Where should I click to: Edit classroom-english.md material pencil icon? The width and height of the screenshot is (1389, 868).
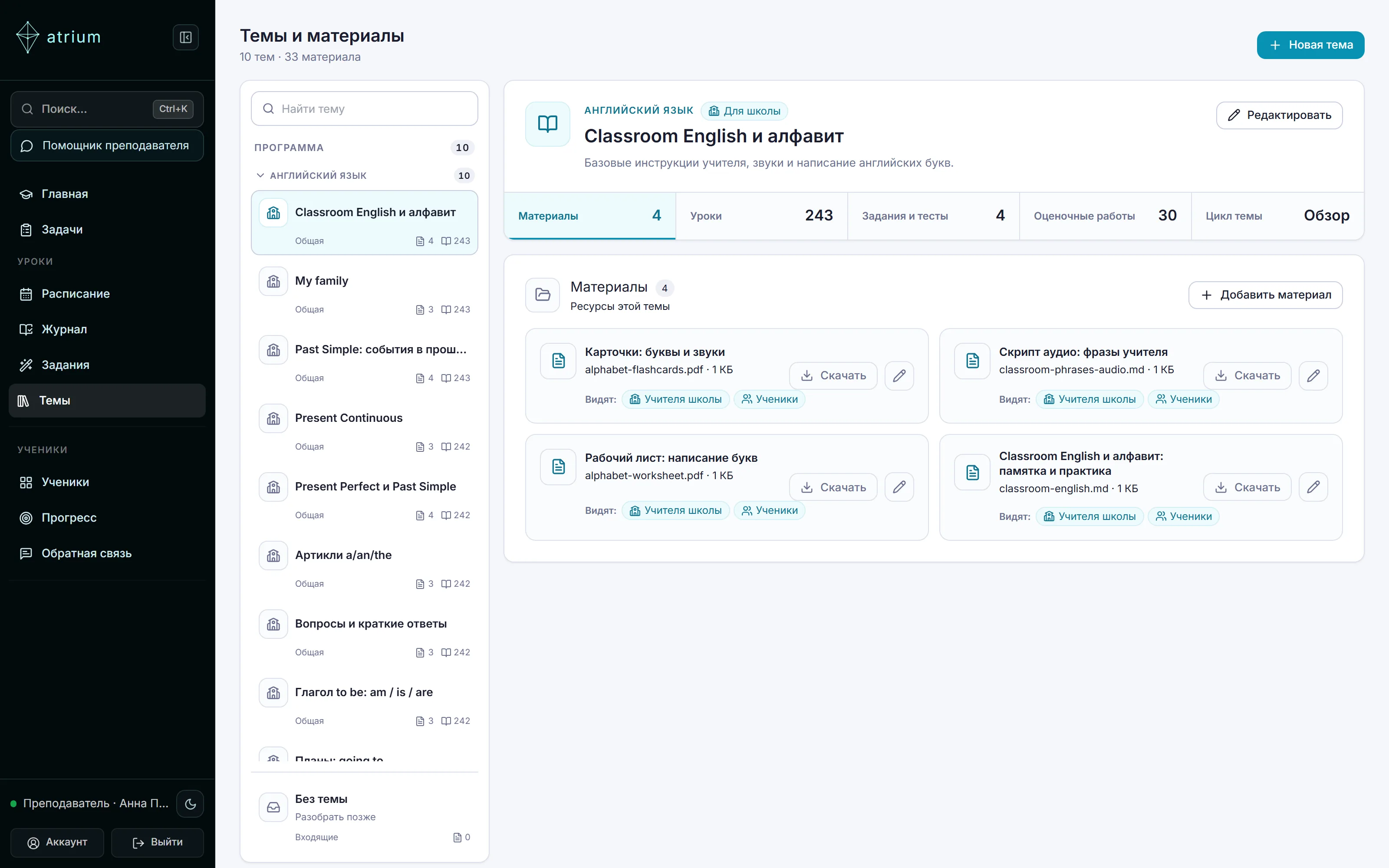tap(1313, 487)
